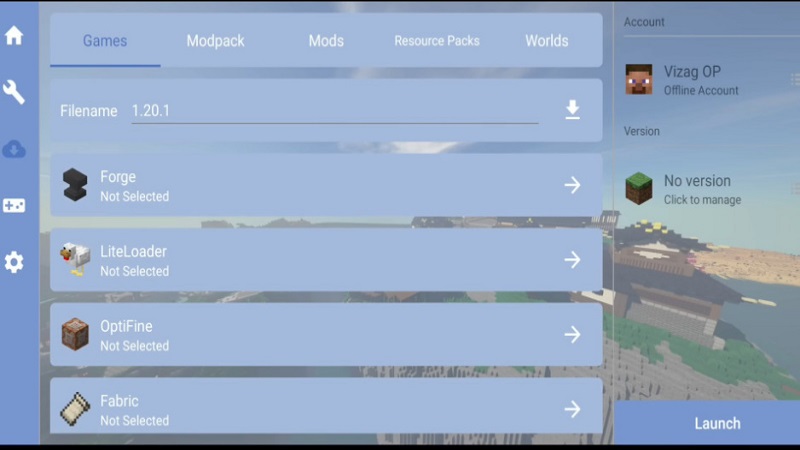Click the LiteLoader chicken icon
800x450 pixels.
76,259
